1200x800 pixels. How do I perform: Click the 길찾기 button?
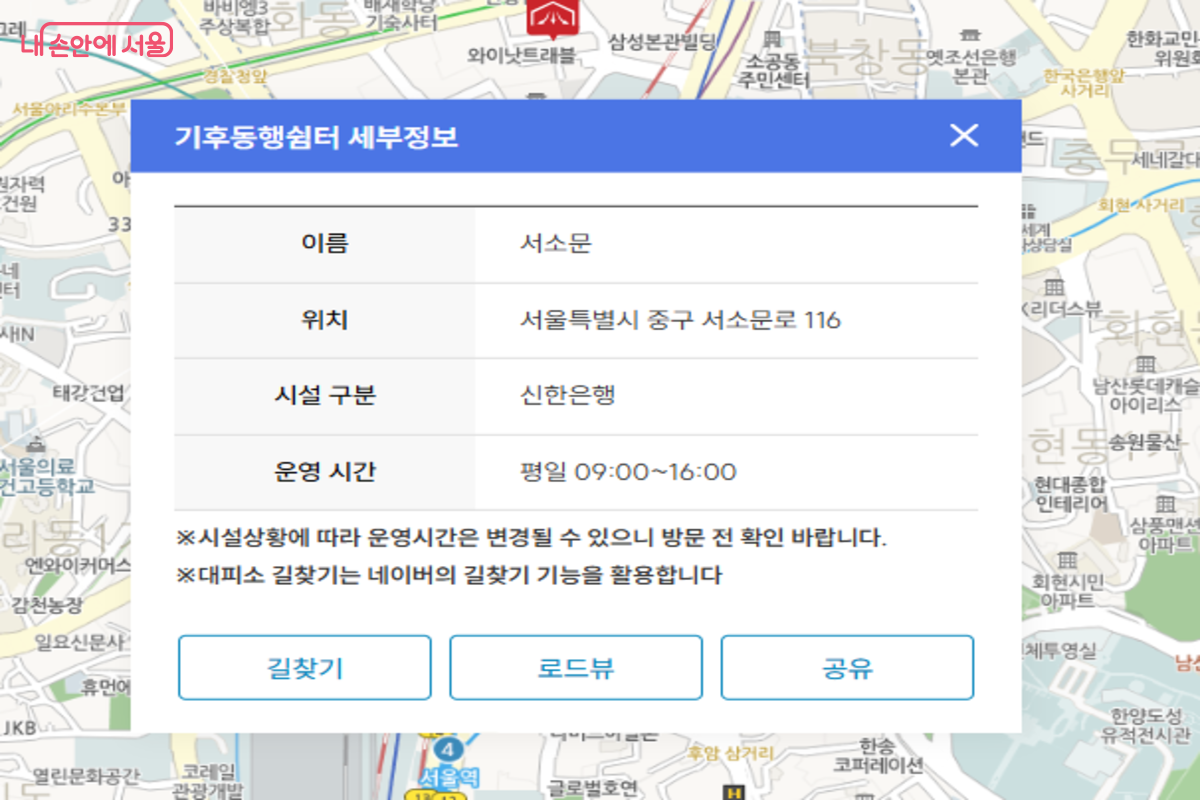(x=305, y=668)
